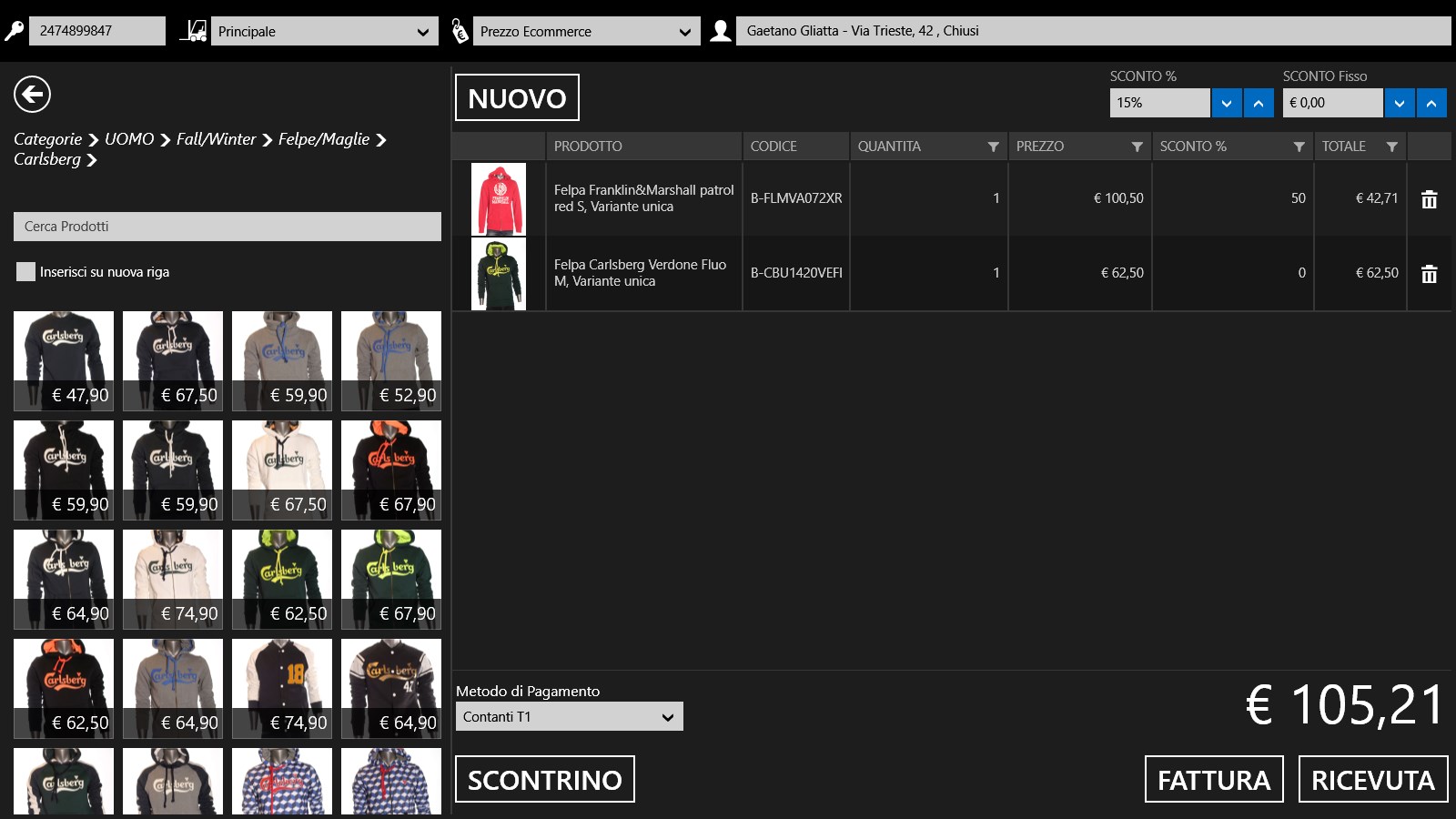The height and width of the screenshot is (819, 1456).
Task: Delete the Felpa Franklin&Marshall row with trash icon
Action: pyautogui.click(x=1429, y=199)
